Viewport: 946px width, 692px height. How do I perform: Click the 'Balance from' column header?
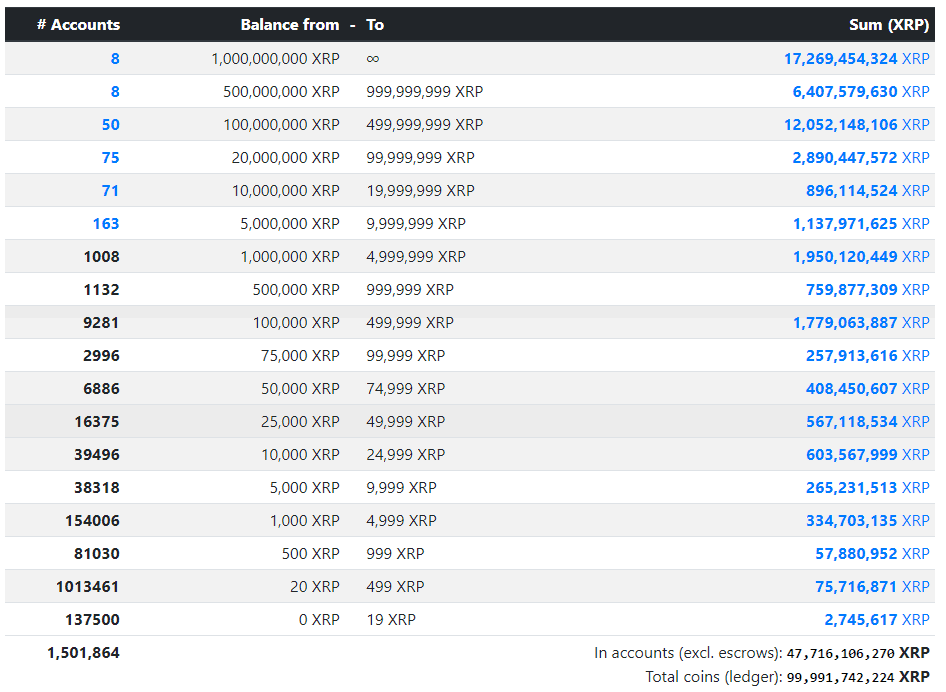[x=290, y=25]
